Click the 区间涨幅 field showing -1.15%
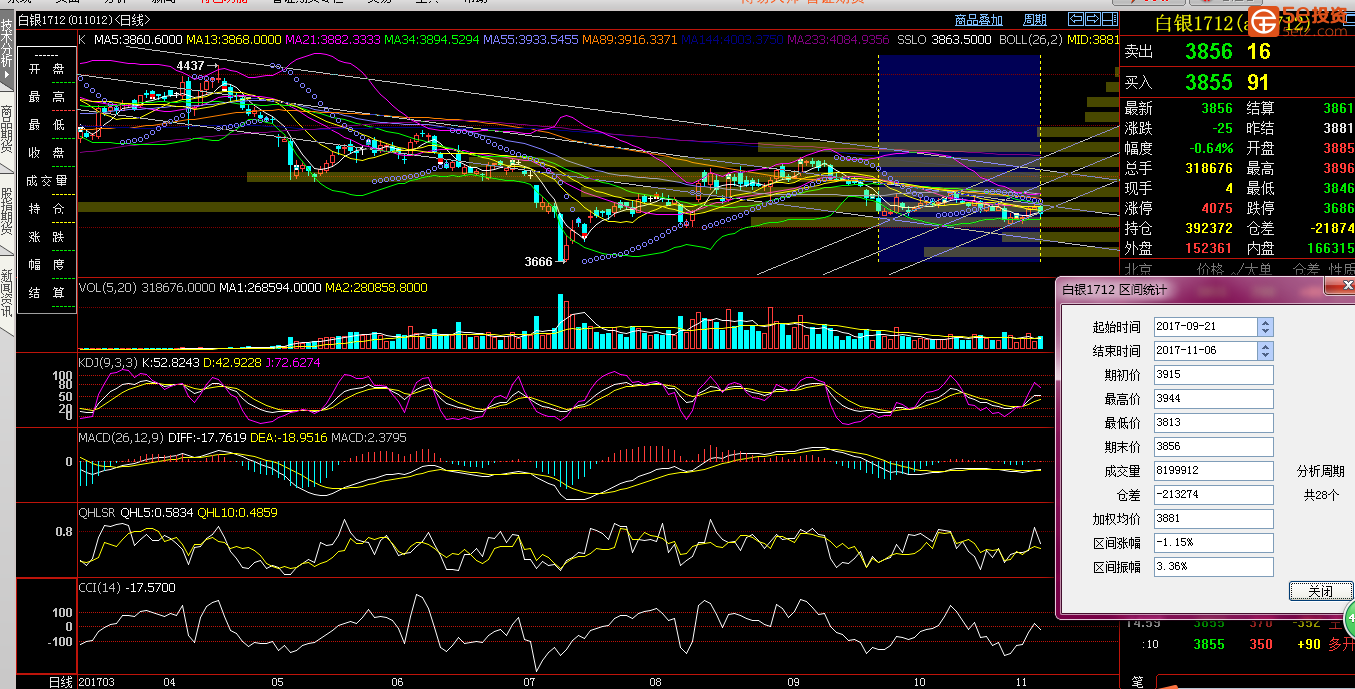Screen dimensions: 1355x689 click(1214, 543)
